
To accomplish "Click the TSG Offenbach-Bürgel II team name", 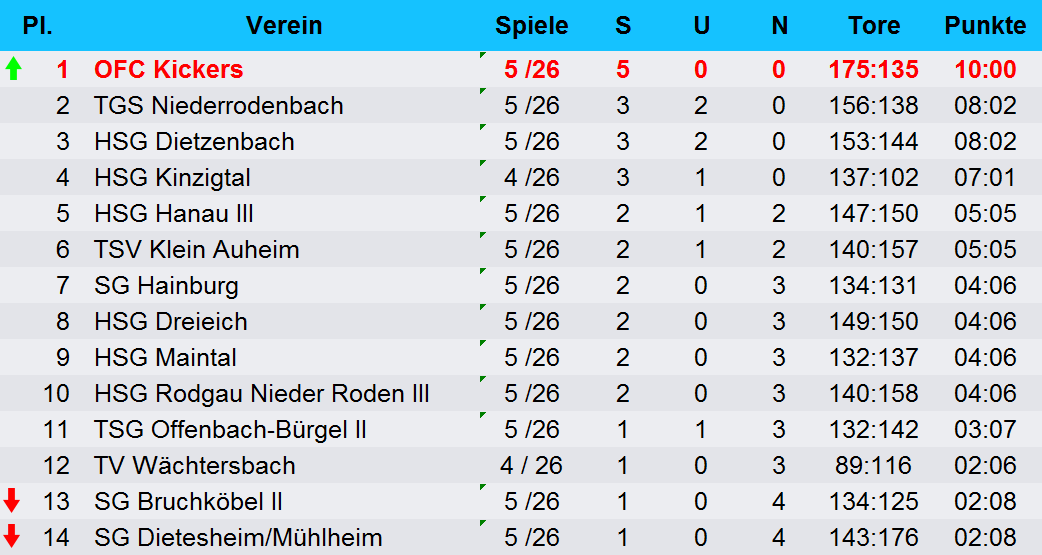I will (231, 429).
